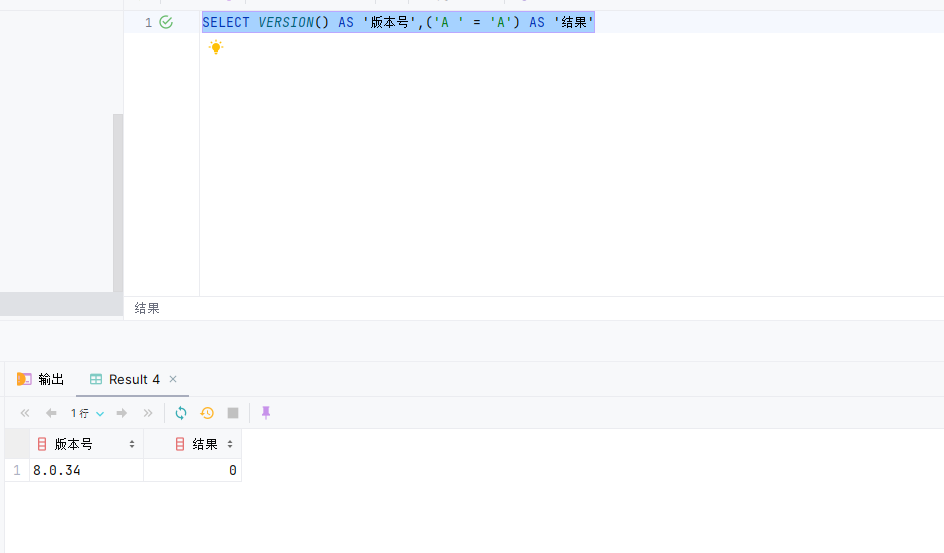944x553 pixels.
Task: Click the stop execution square icon
Action: tap(233, 413)
